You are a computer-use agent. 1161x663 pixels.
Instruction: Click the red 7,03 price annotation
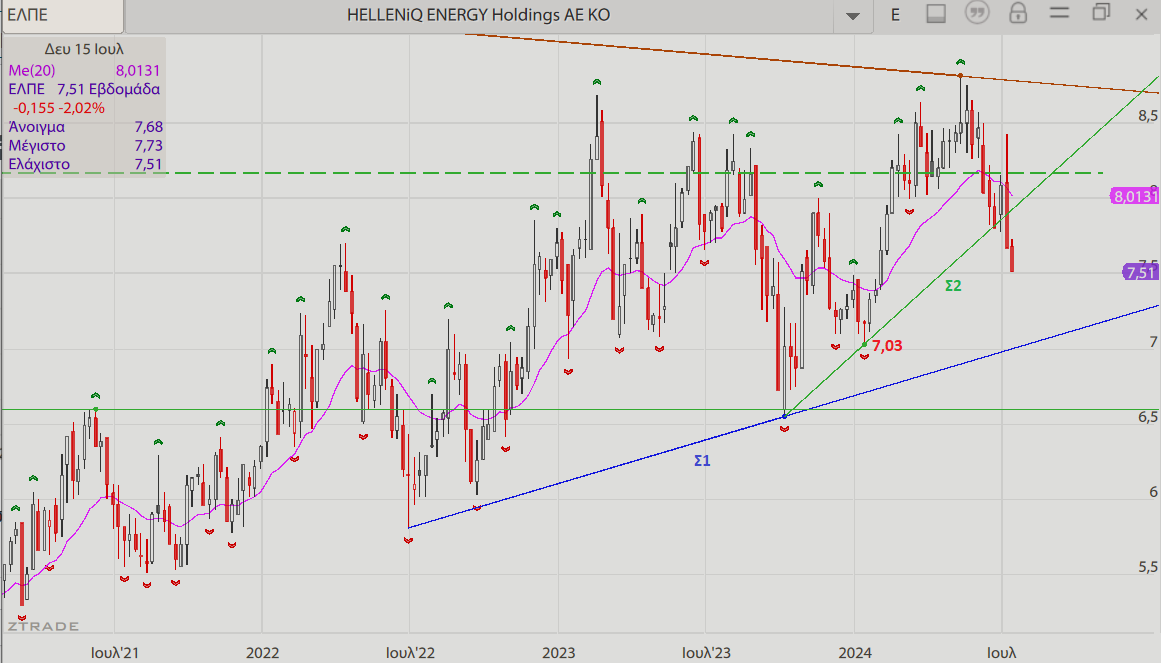[887, 346]
